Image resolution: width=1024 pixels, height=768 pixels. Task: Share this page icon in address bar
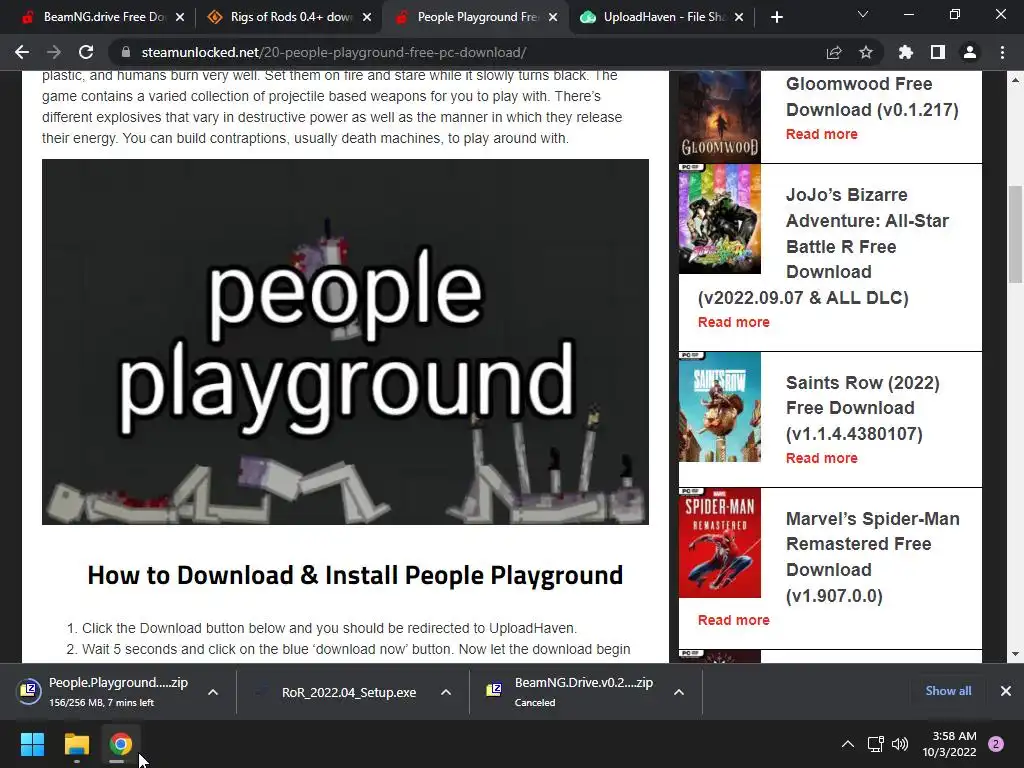(834, 52)
